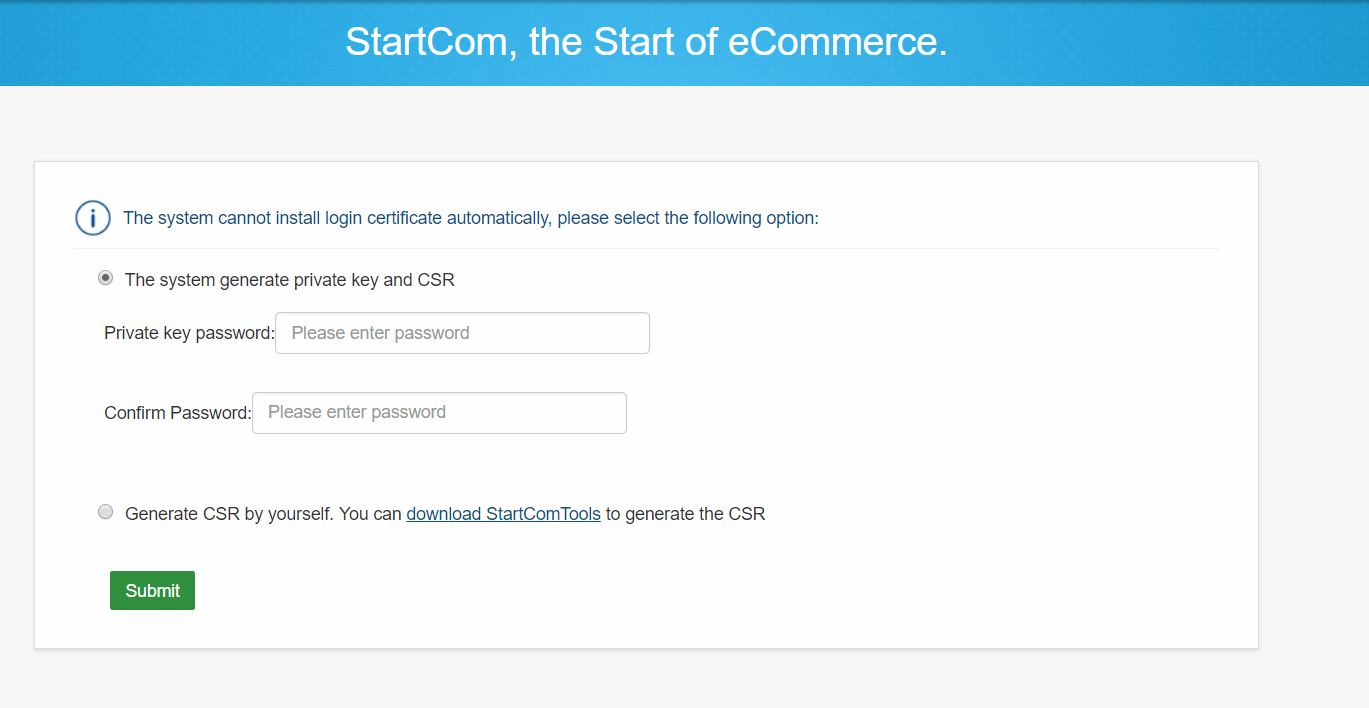Focus the Private key password field
Image resolution: width=1369 pixels, height=708 pixels.
pos(462,333)
